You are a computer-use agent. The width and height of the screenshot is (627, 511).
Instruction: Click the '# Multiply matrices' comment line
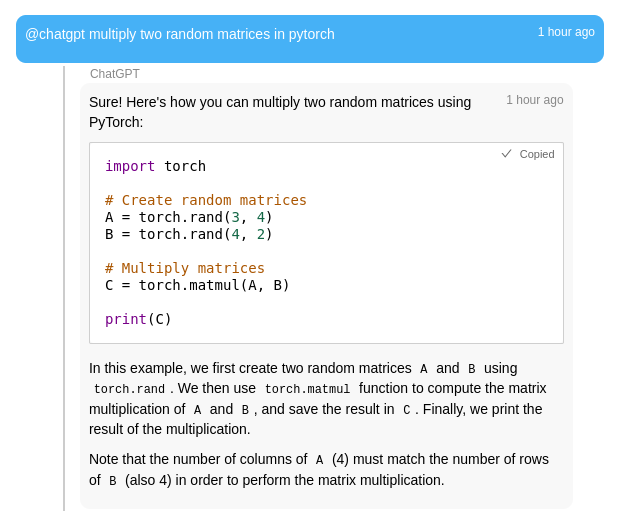pos(185,268)
